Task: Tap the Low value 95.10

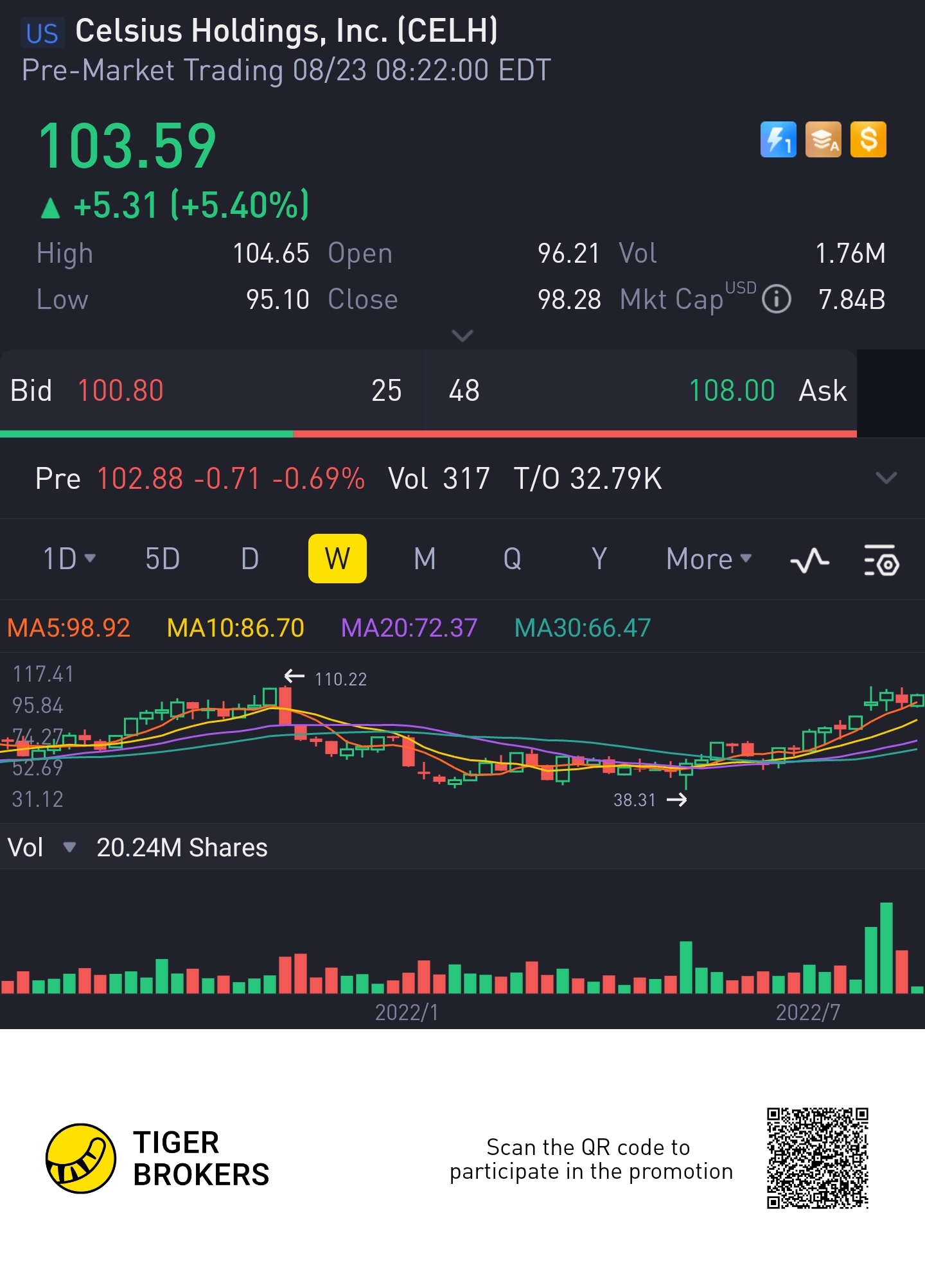Action: pos(277,299)
